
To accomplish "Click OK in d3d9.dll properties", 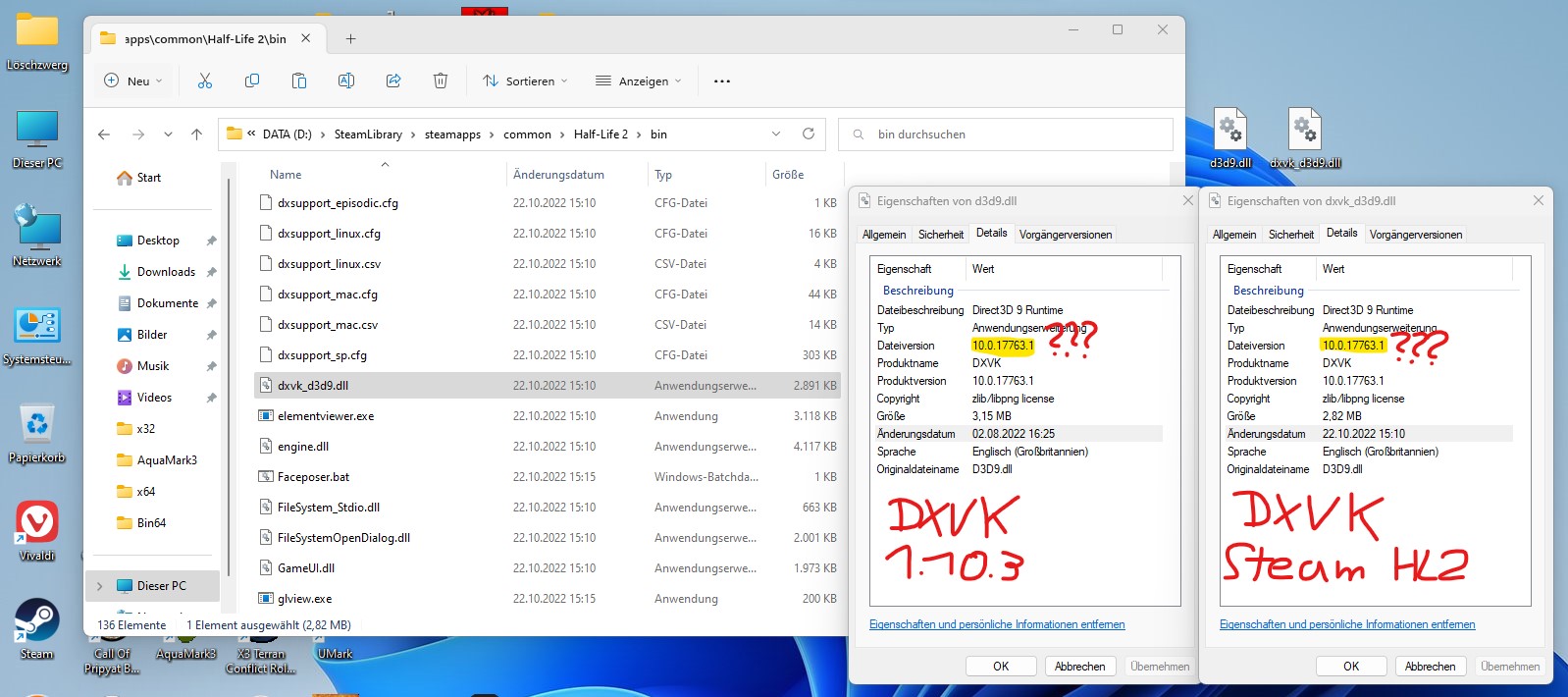I will [1001, 667].
